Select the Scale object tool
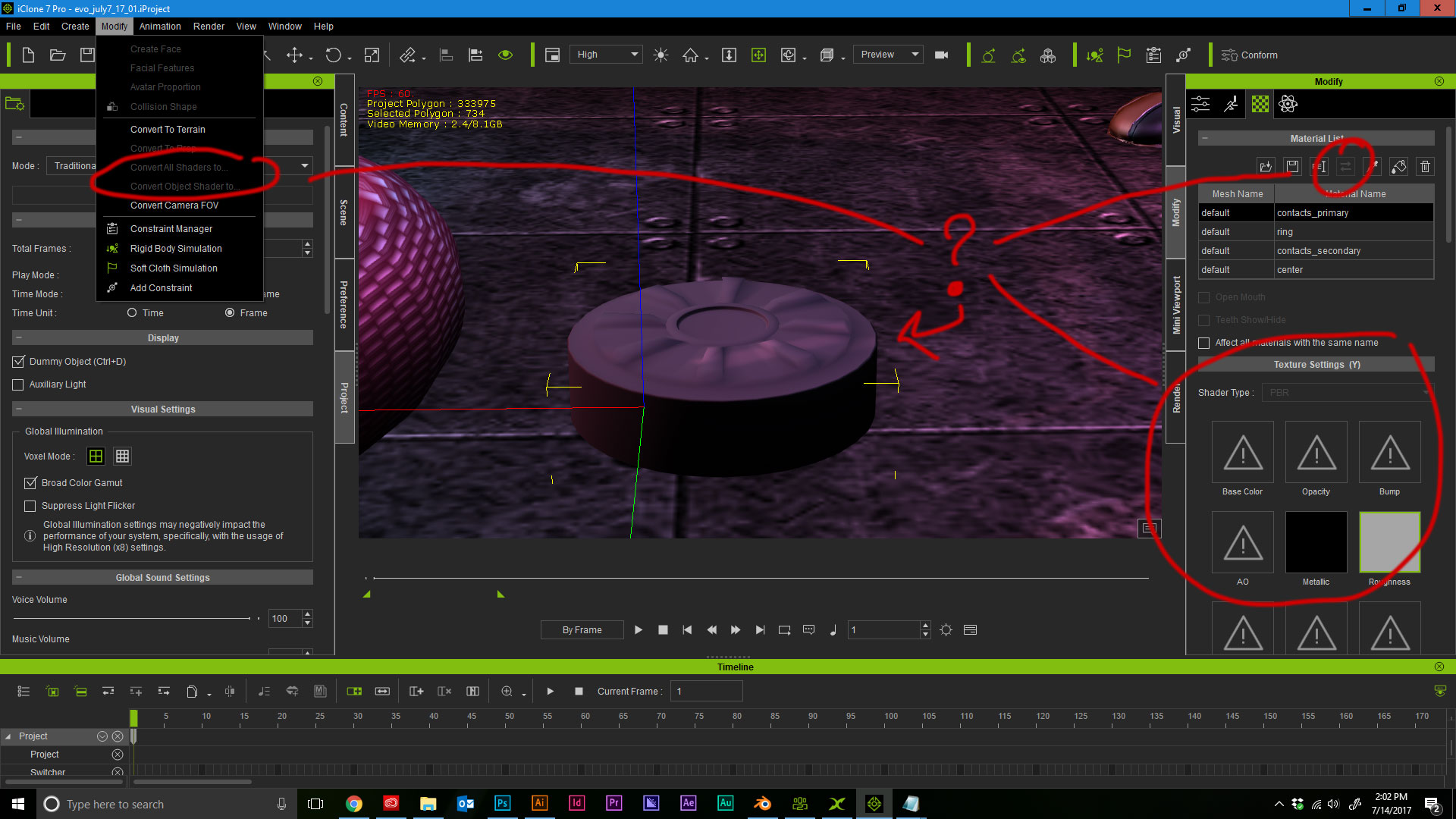Viewport: 1456px width, 819px height. click(372, 55)
